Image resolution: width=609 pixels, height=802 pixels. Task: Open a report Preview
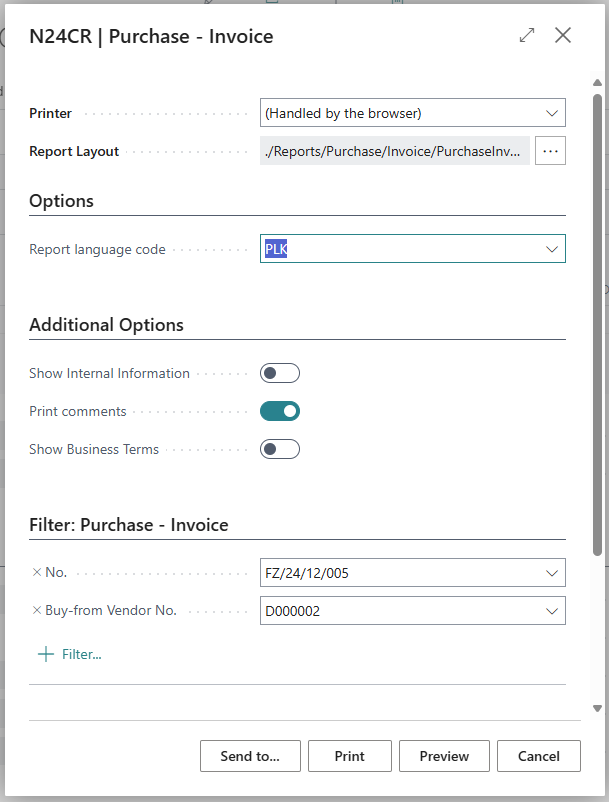(x=444, y=756)
